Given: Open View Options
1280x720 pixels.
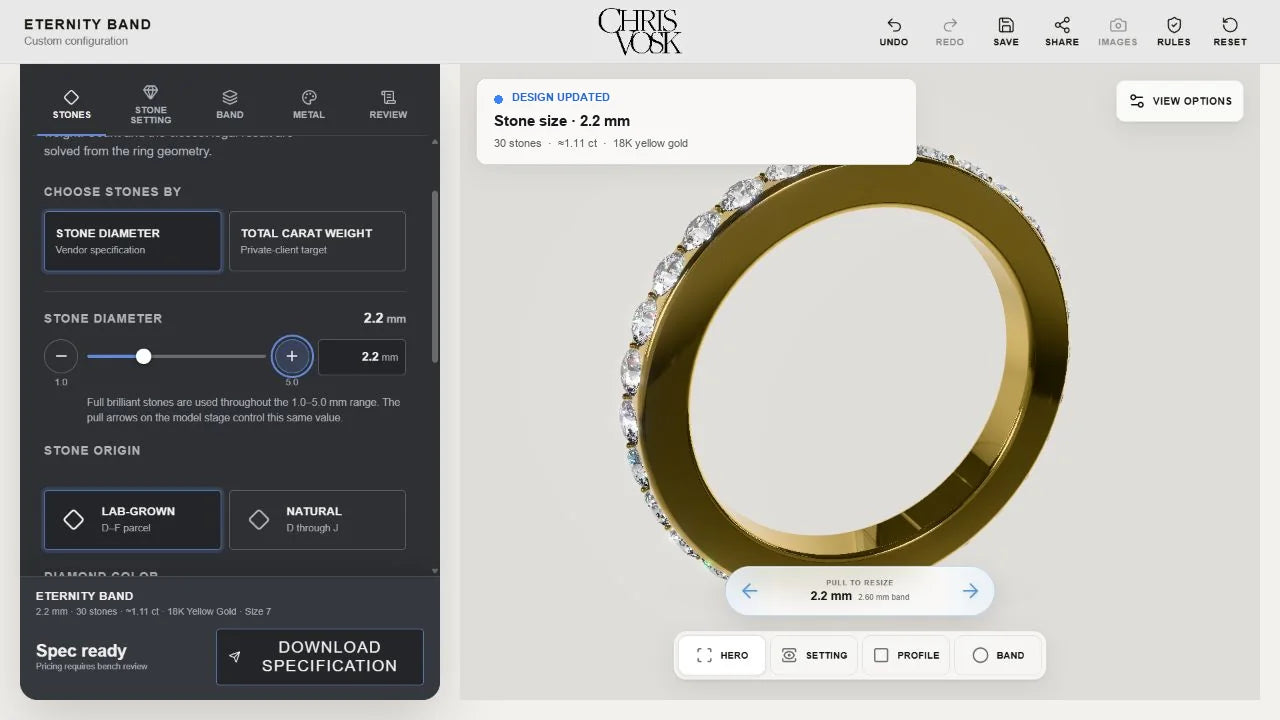Looking at the screenshot, I should click(x=1180, y=101).
